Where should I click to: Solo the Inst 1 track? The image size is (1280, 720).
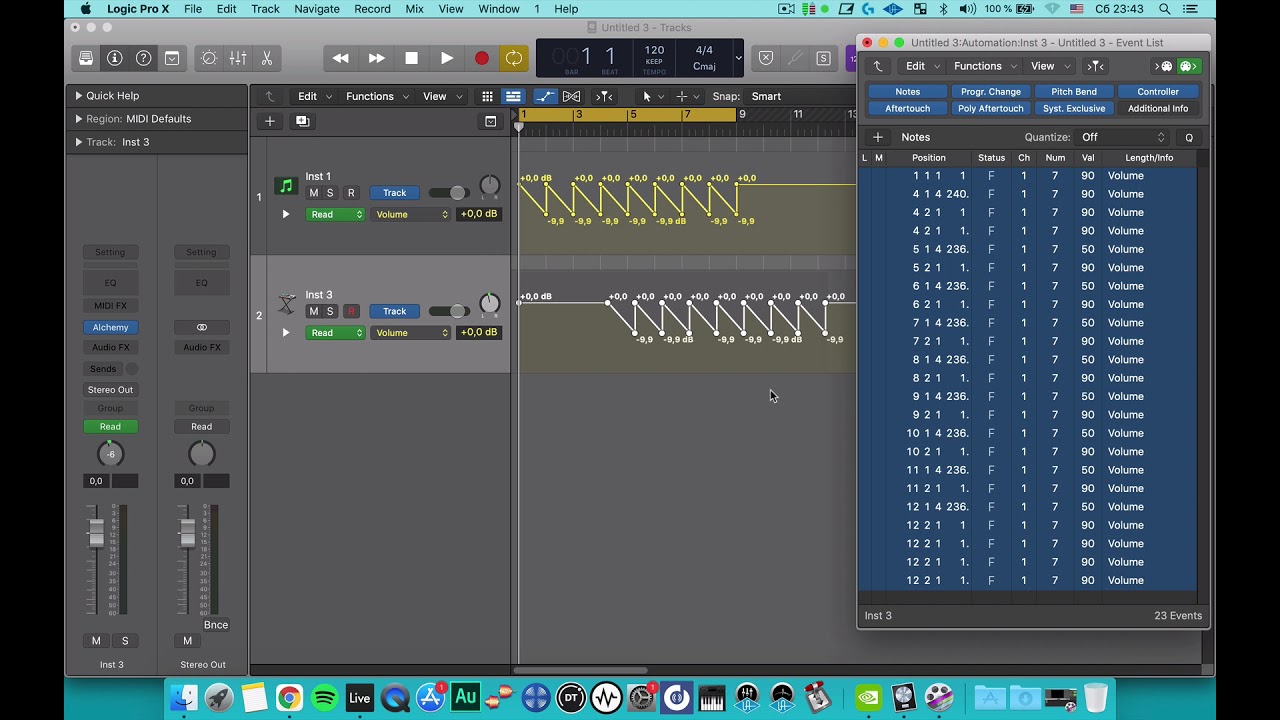[330, 193]
